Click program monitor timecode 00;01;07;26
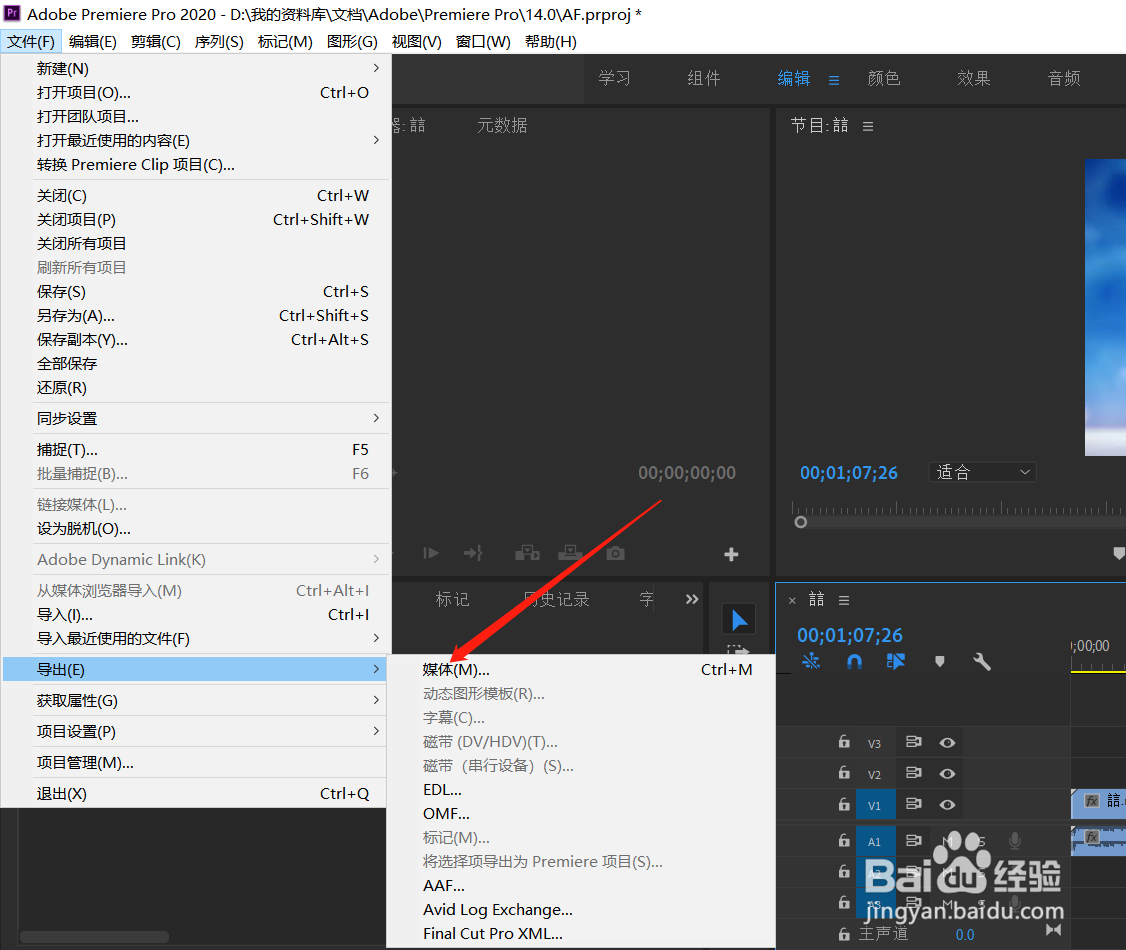Viewport: 1126px width, 950px height. point(849,472)
